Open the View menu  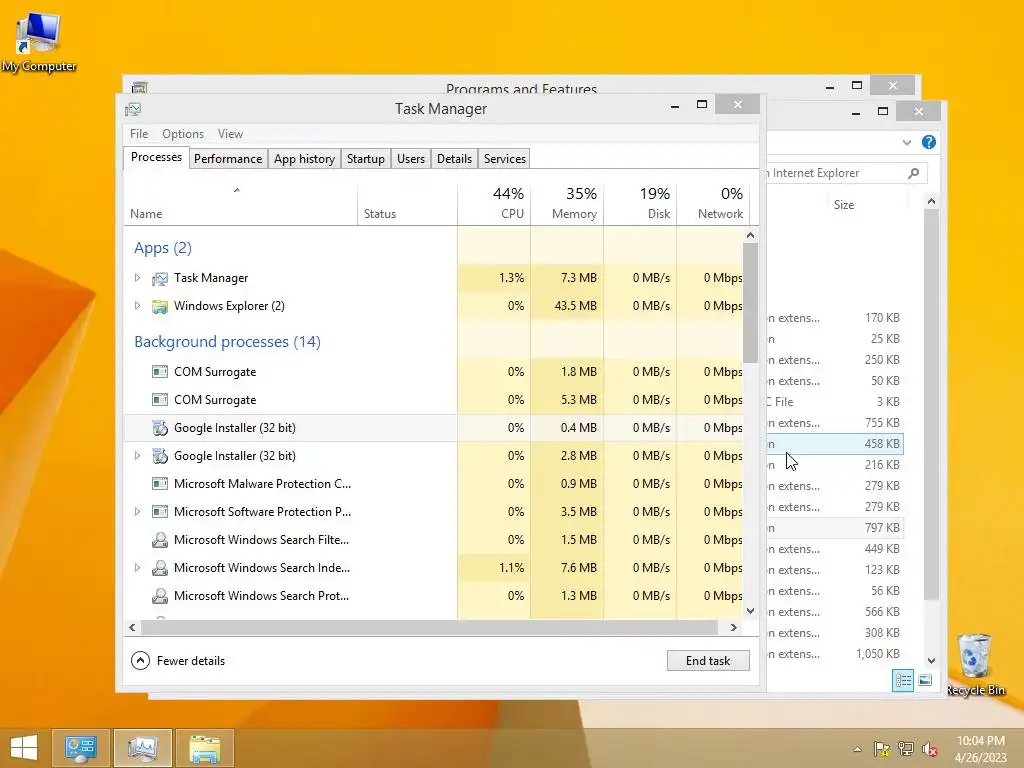click(231, 134)
